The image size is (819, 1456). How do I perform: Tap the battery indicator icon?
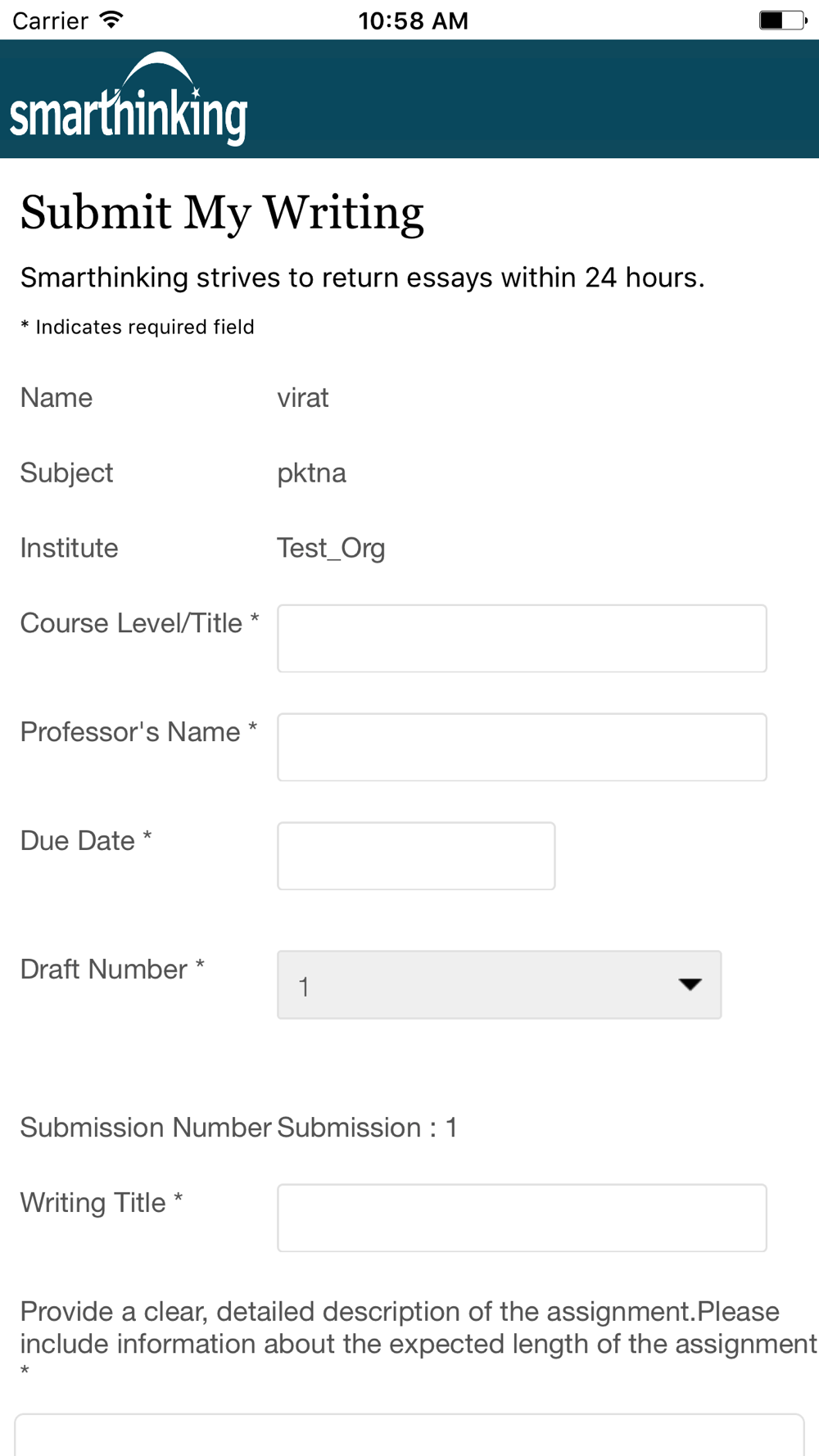pyautogui.click(x=783, y=20)
